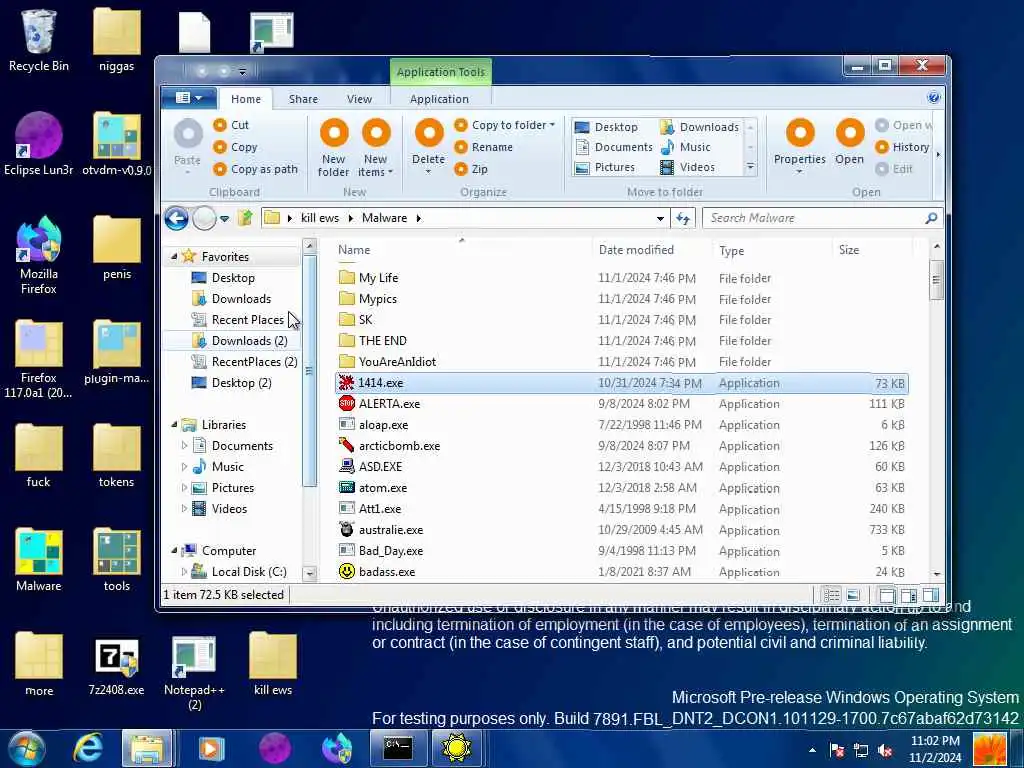Viewport: 1024px width, 768px height.
Task: Collapse the Favorites tree section
Action: [174, 257]
